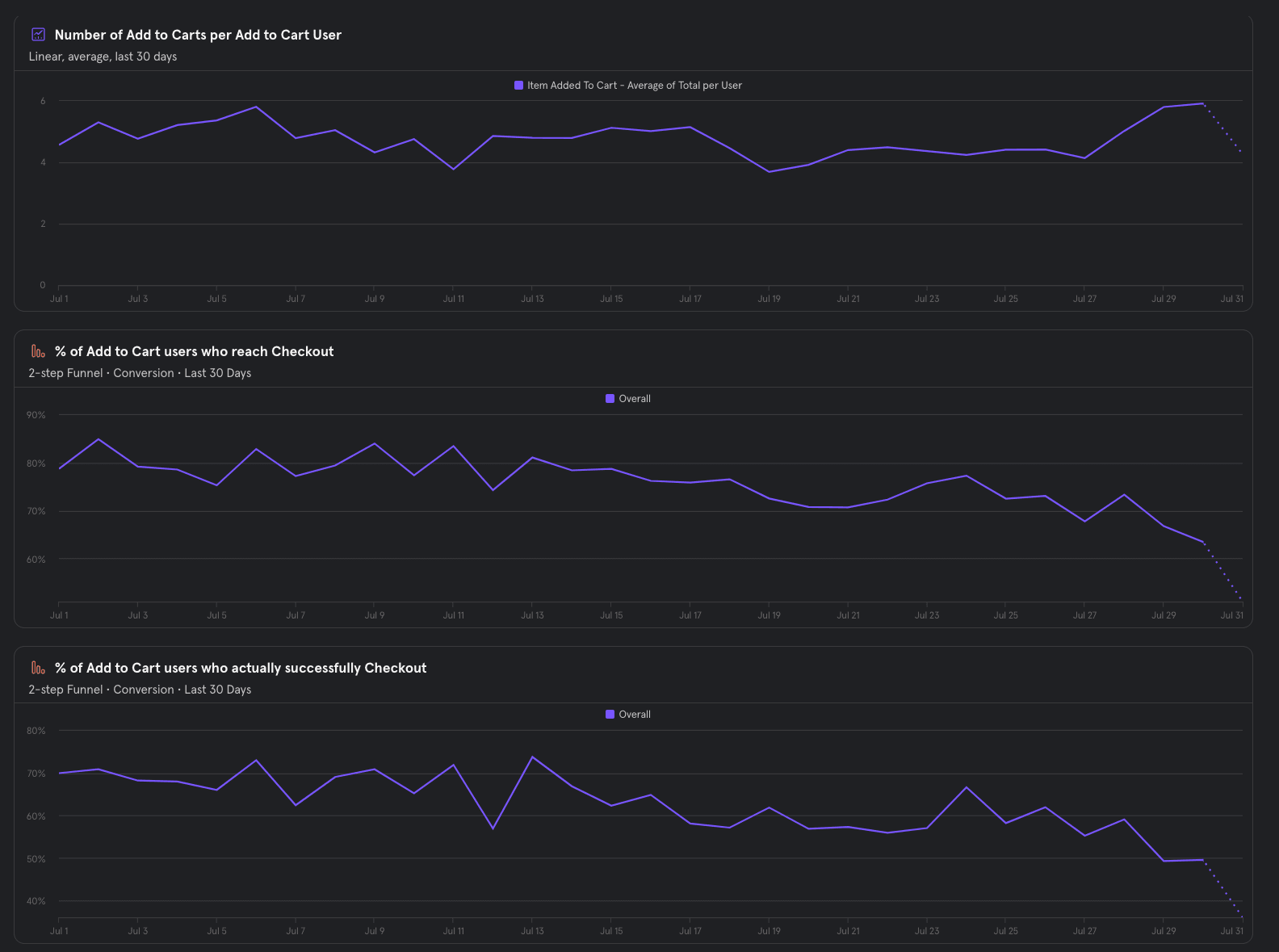The height and width of the screenshot is (952, 1279).
Task: Open '% of Add to Cart users who reach Checkout' report
Action: [x=194, y=351]
